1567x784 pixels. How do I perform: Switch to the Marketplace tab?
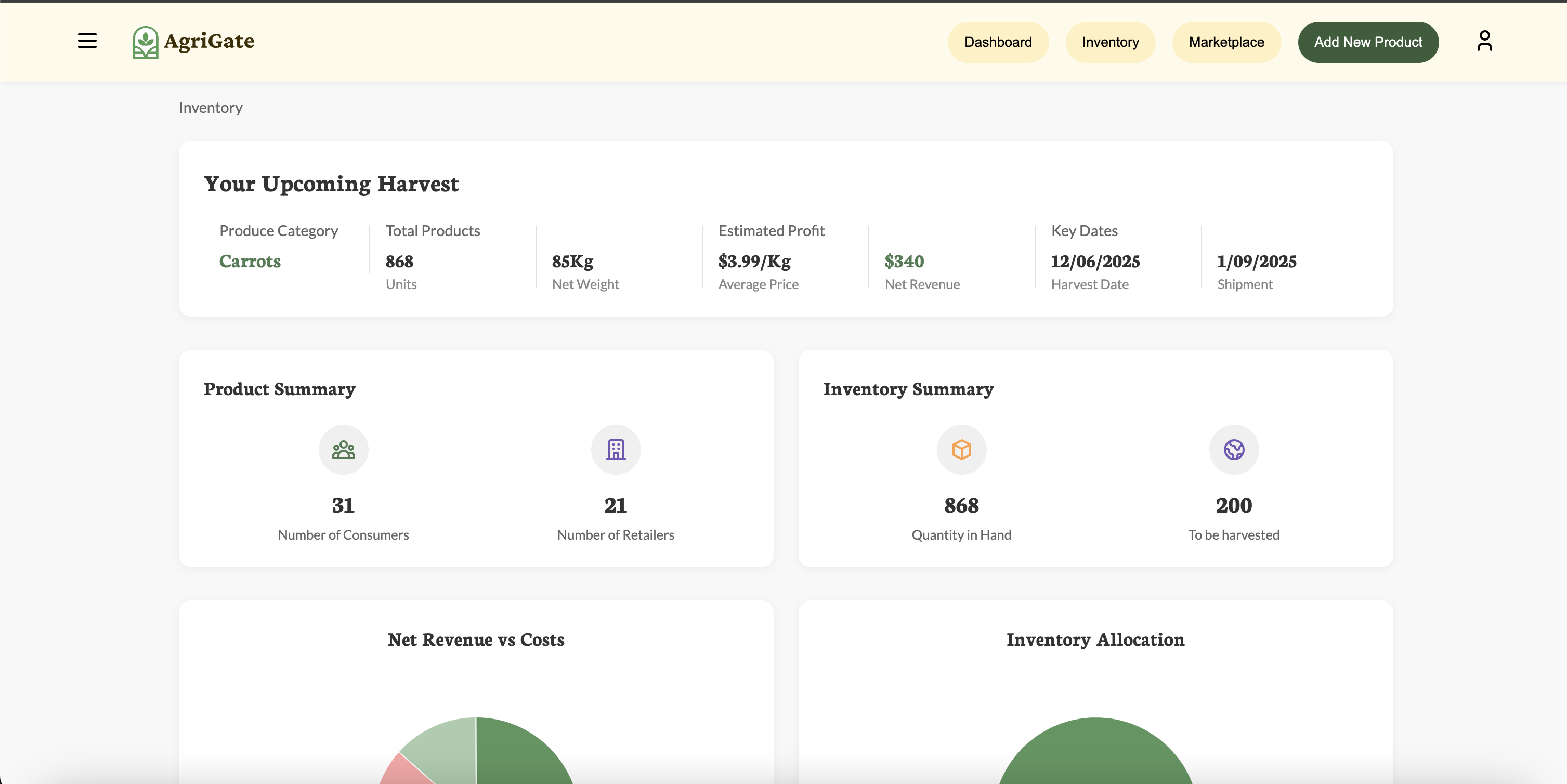(1226, 42)
